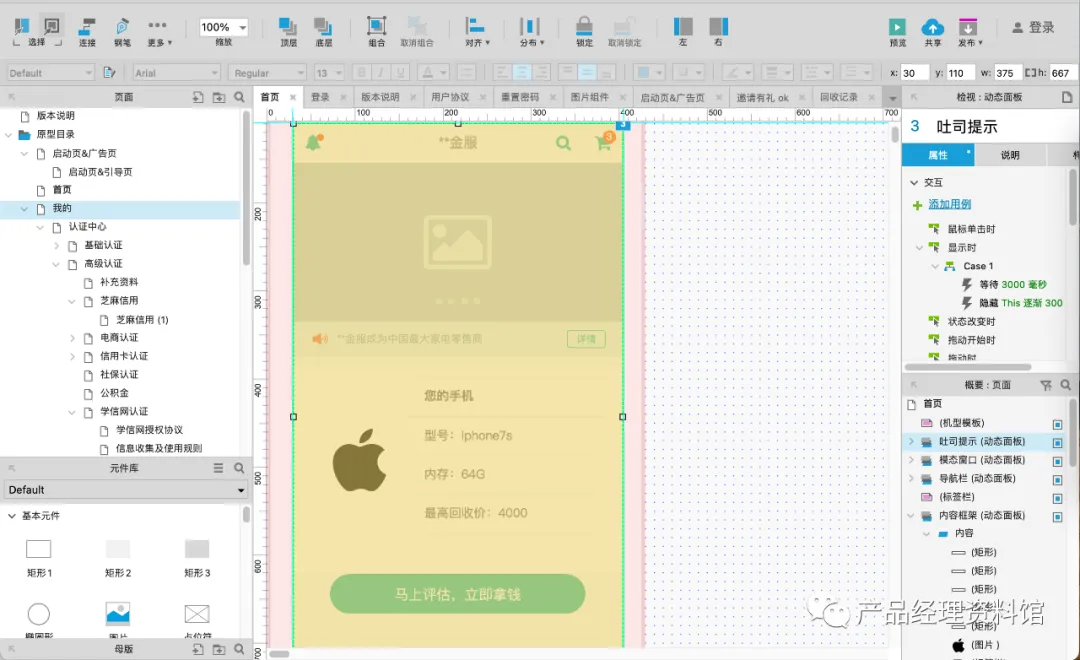Collapse the 基本元件 section
The width and height of the screenshot is (1080, 660).
11,515
